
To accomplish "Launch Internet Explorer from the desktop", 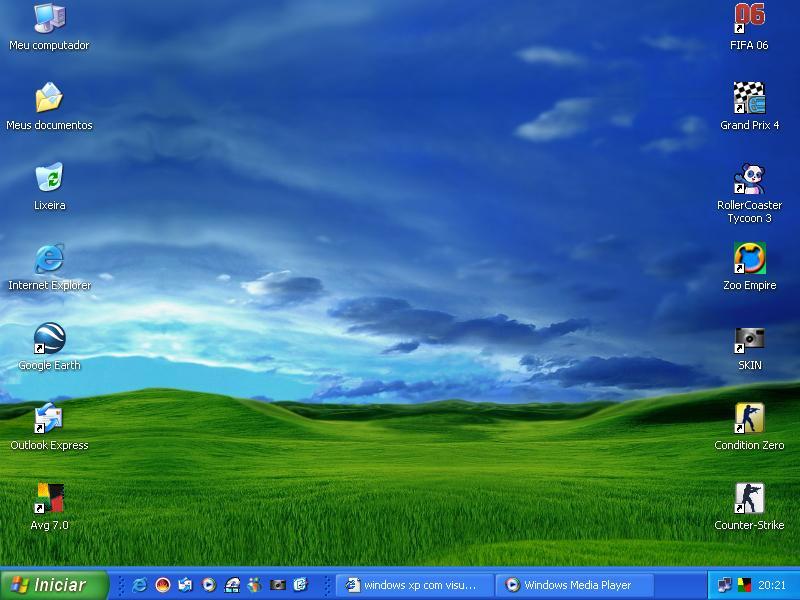I will (49, 258).
